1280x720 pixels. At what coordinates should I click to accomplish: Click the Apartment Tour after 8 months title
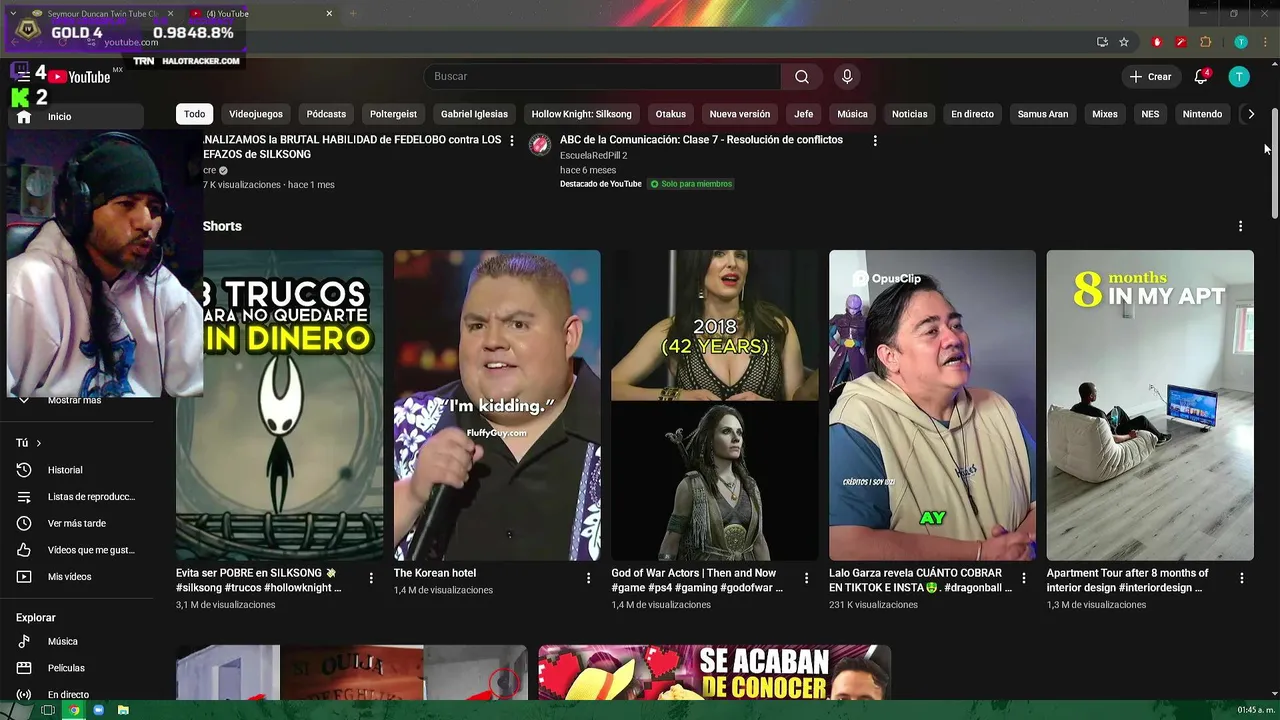(x=1127, y=580)
